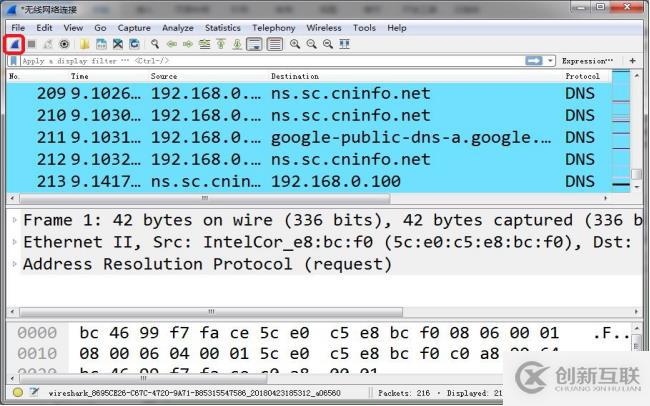Image resolution: width=650 pixels, height=406 pixels.
Task: Open the Help menu
Action: click(397, 28)
